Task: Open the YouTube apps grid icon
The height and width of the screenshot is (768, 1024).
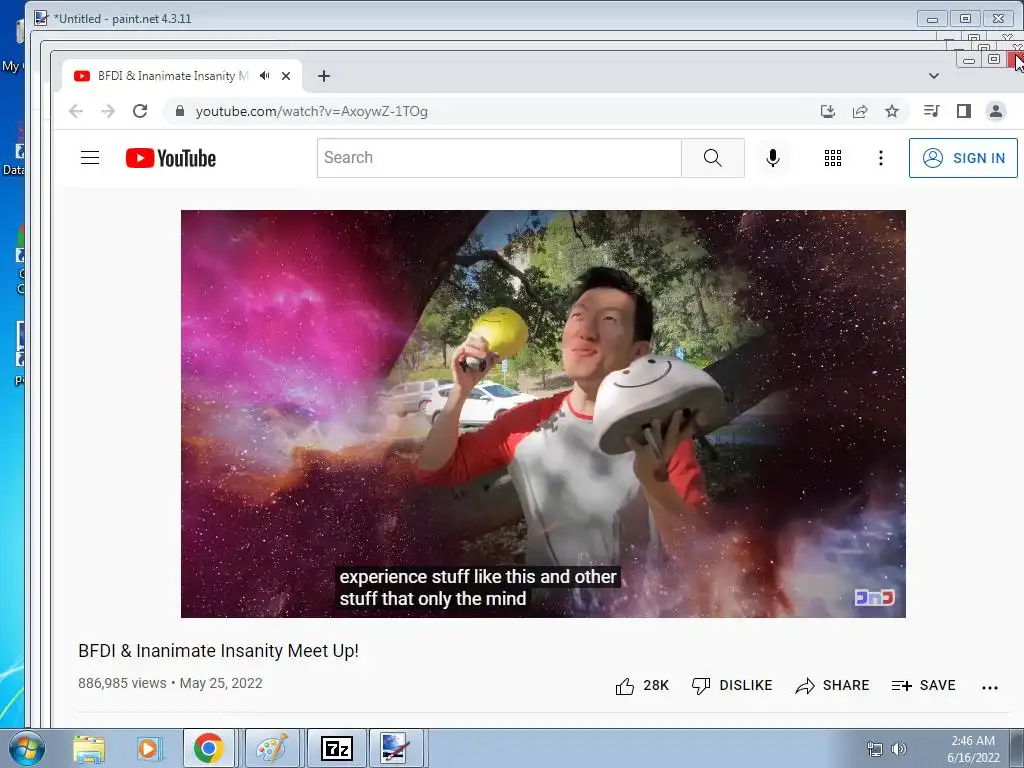Action: 833,158
